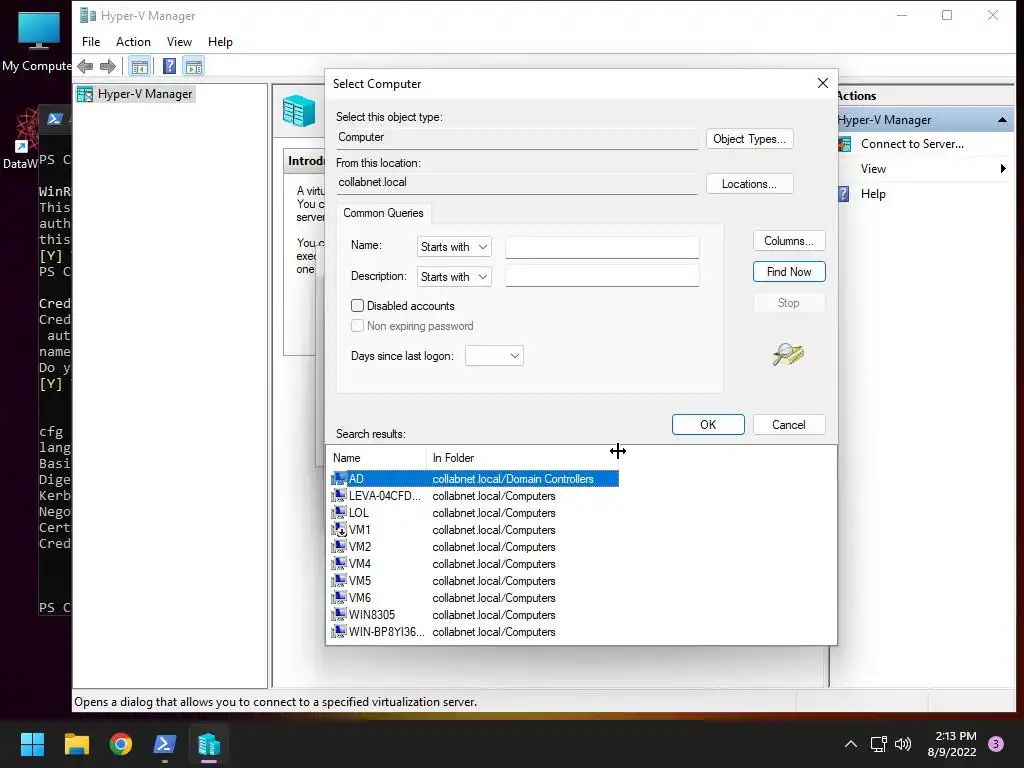Open the My Computer desktop icon
The image size is (1024, 768).
[x=39, y=40]
